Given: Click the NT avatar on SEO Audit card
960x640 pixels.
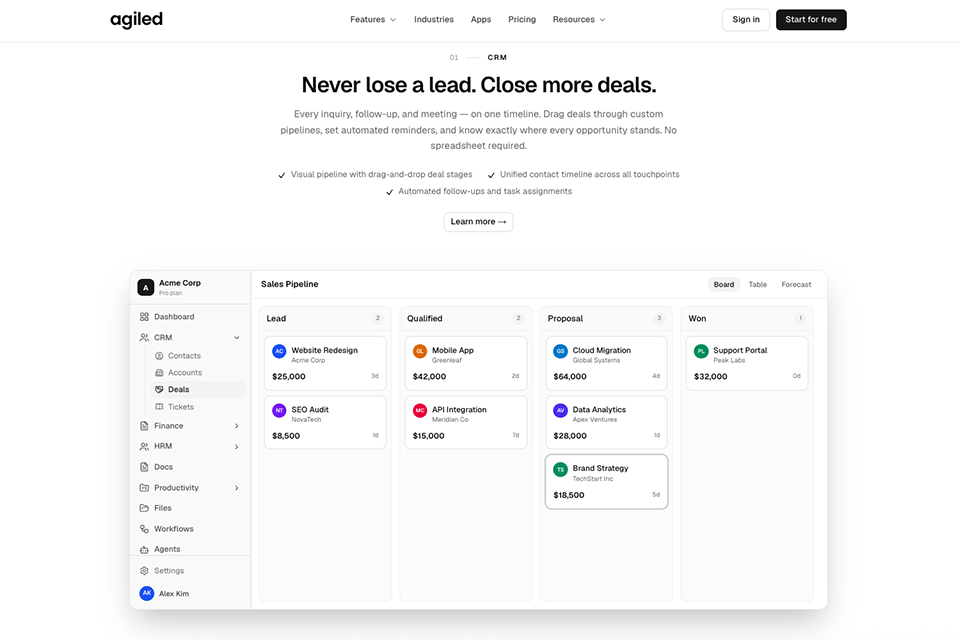Looking at the screenshot, I should [279, 410].
